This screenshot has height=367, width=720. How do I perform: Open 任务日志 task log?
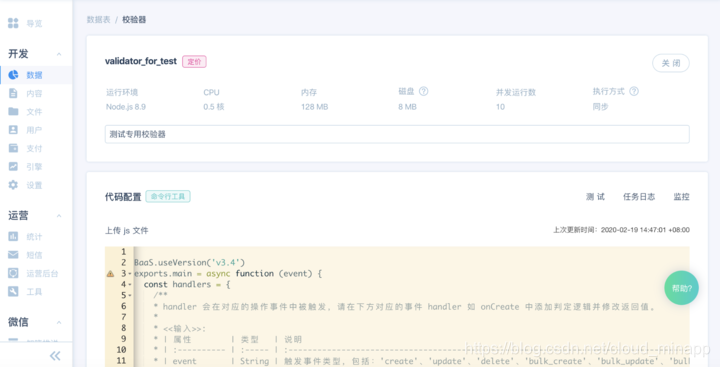[639, 197]
